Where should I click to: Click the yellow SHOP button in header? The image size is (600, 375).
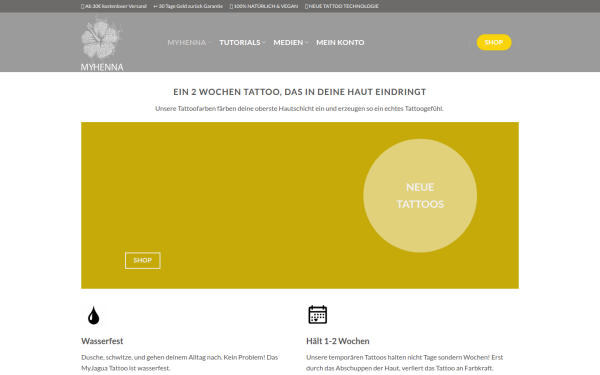[494, 42]
